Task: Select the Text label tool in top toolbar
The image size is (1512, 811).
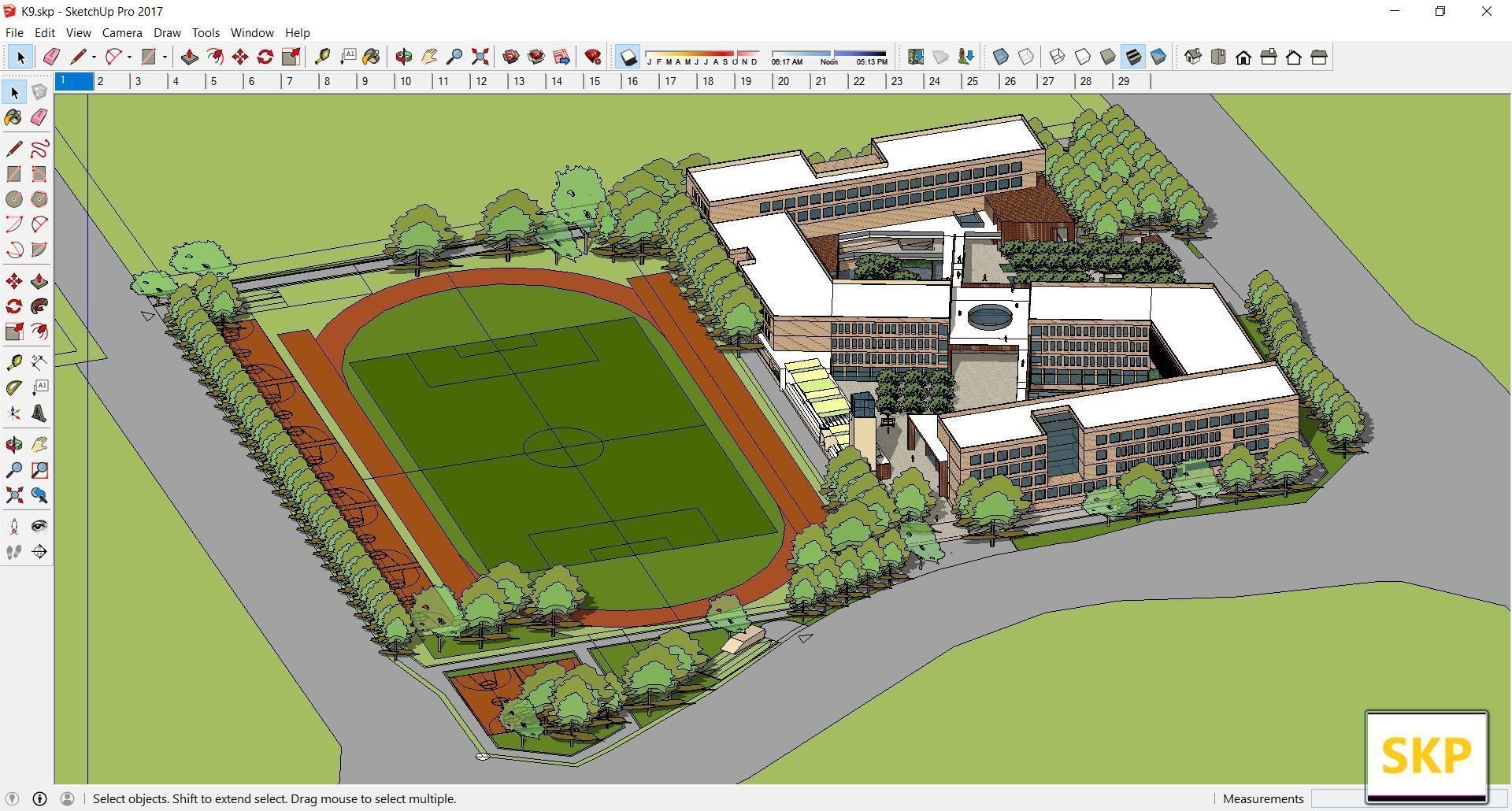Action: (347, 57)
